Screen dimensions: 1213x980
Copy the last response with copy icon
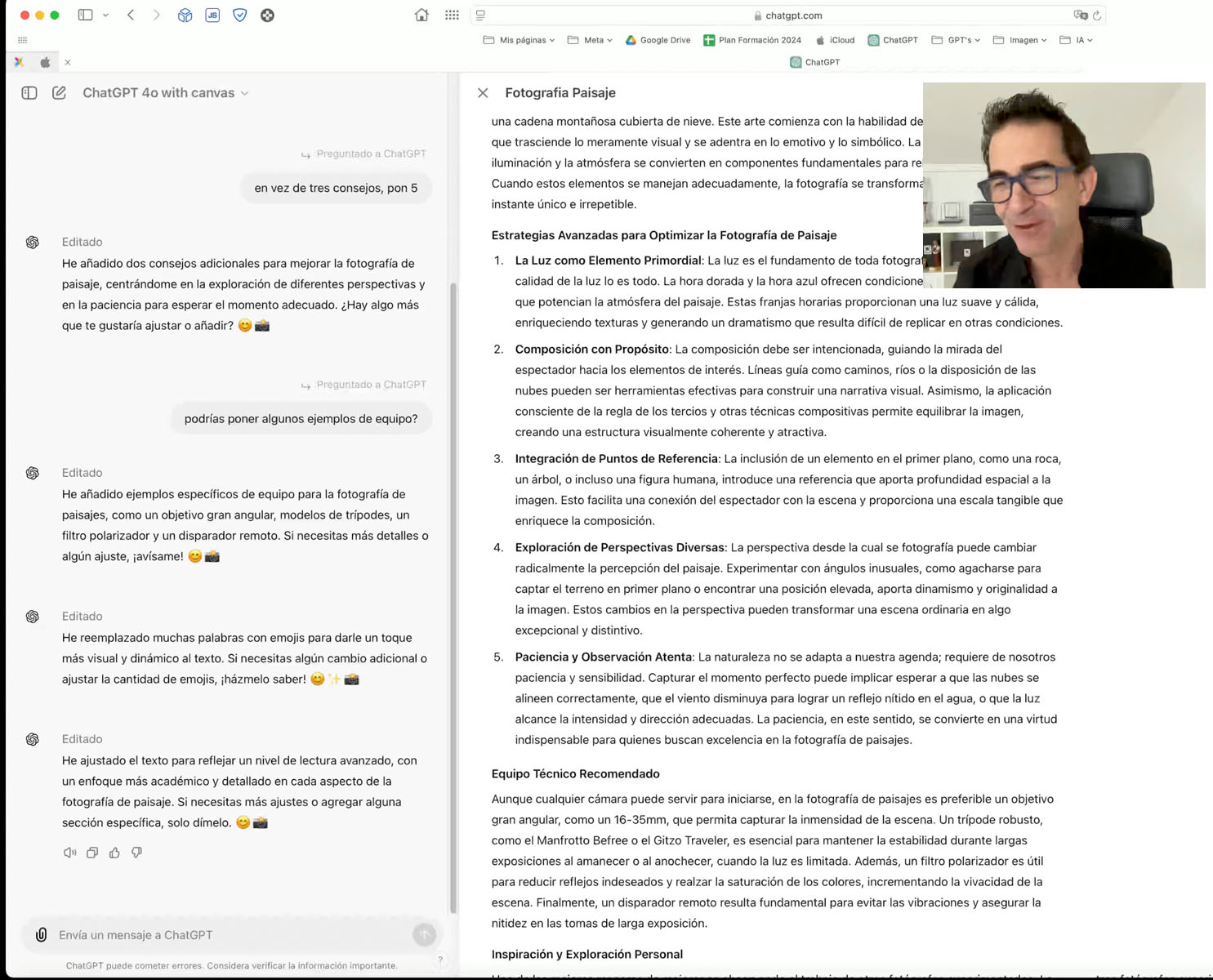(x=92, y=853)
